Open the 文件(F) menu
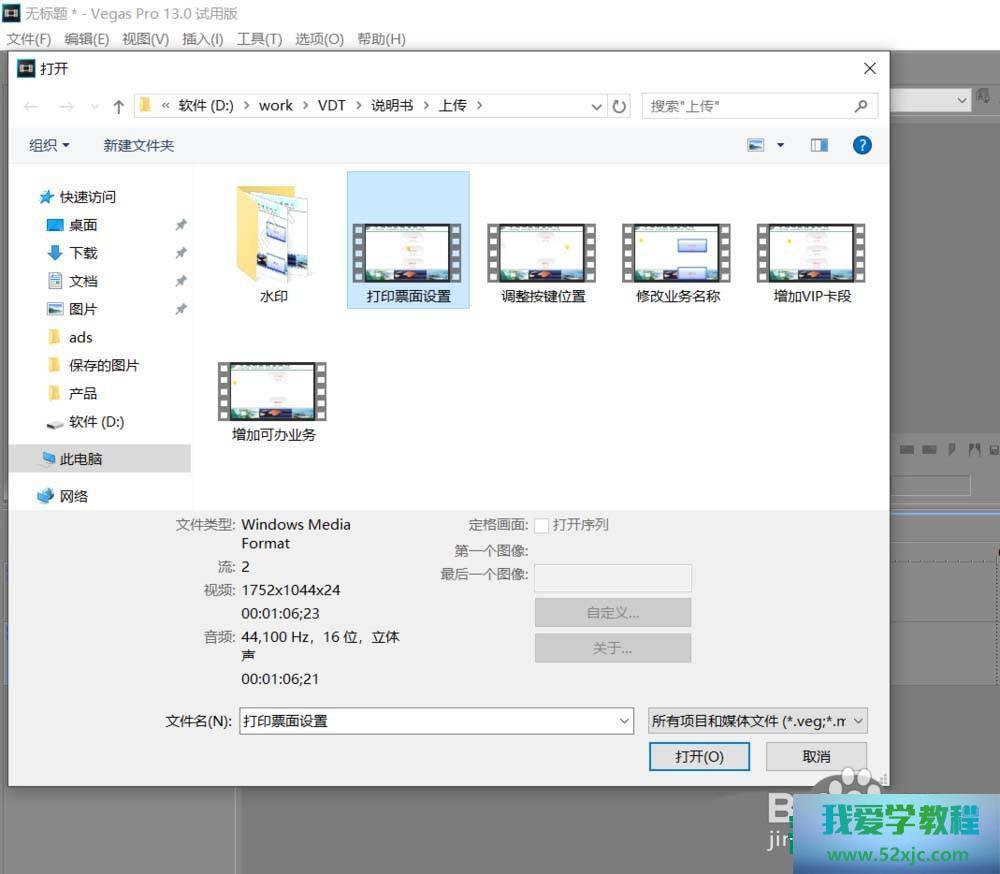Screen dimensions: 1000x874 pos(29,39)
